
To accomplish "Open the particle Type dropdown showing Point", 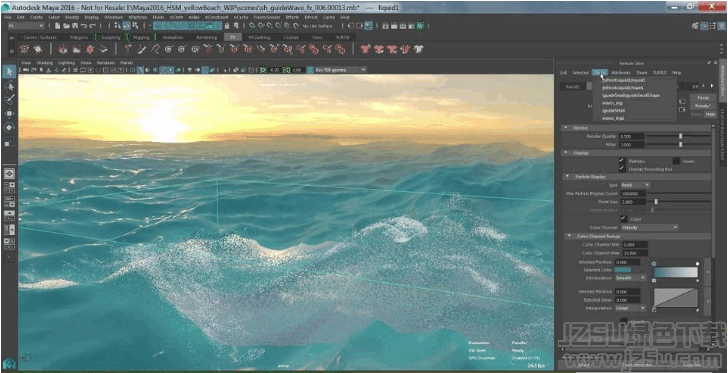I will (635, 185).
